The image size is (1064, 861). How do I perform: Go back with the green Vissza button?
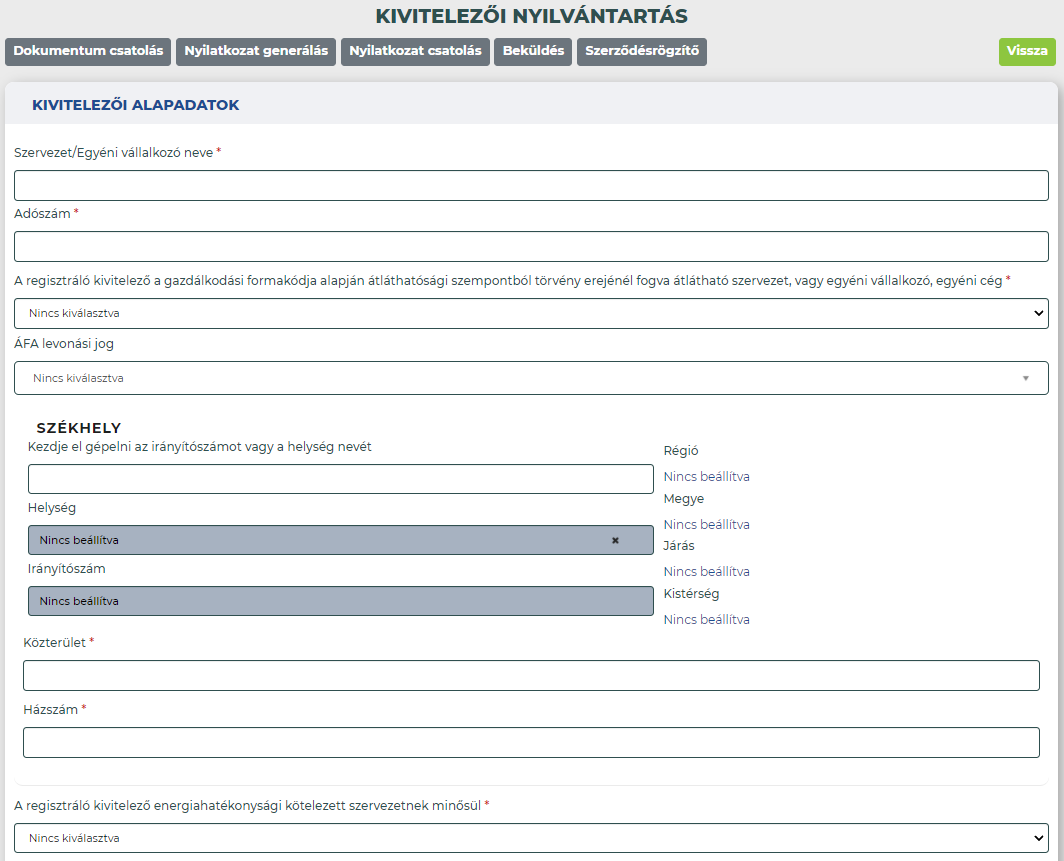tap(1027, 52)
